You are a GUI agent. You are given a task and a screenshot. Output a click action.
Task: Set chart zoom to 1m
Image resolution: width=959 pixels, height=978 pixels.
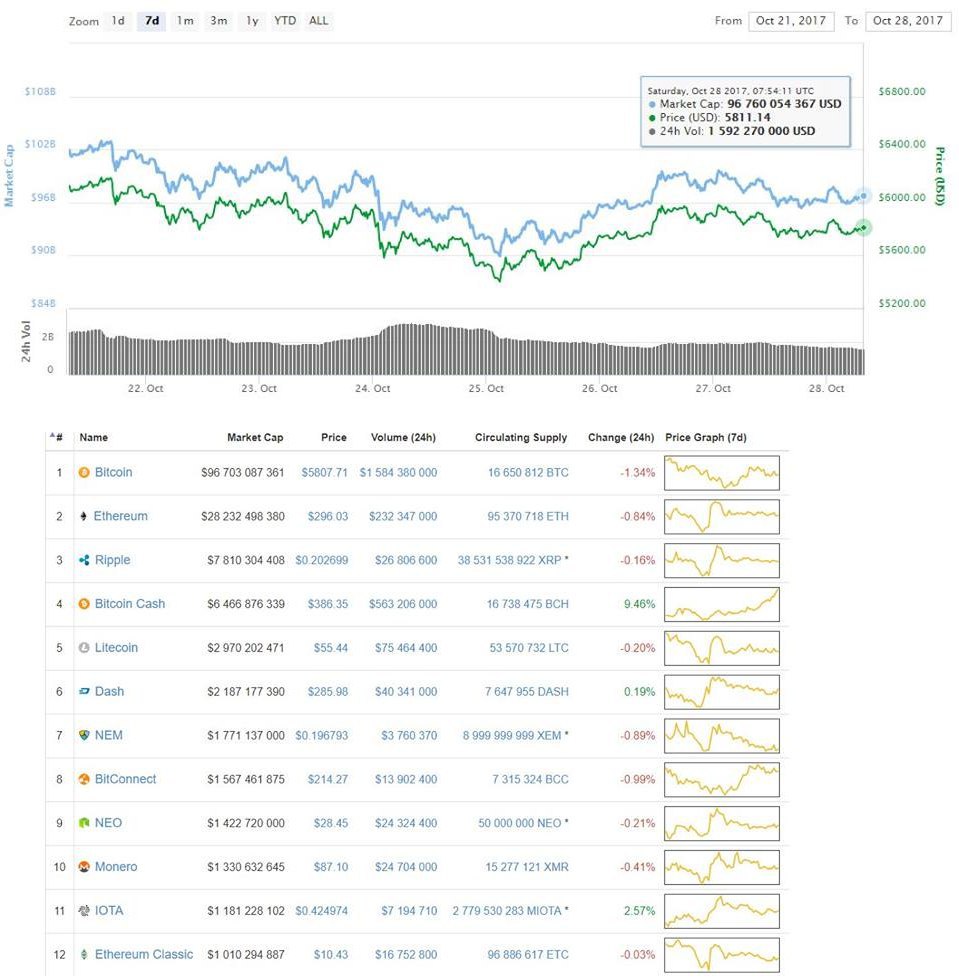(x=185, y=21)
